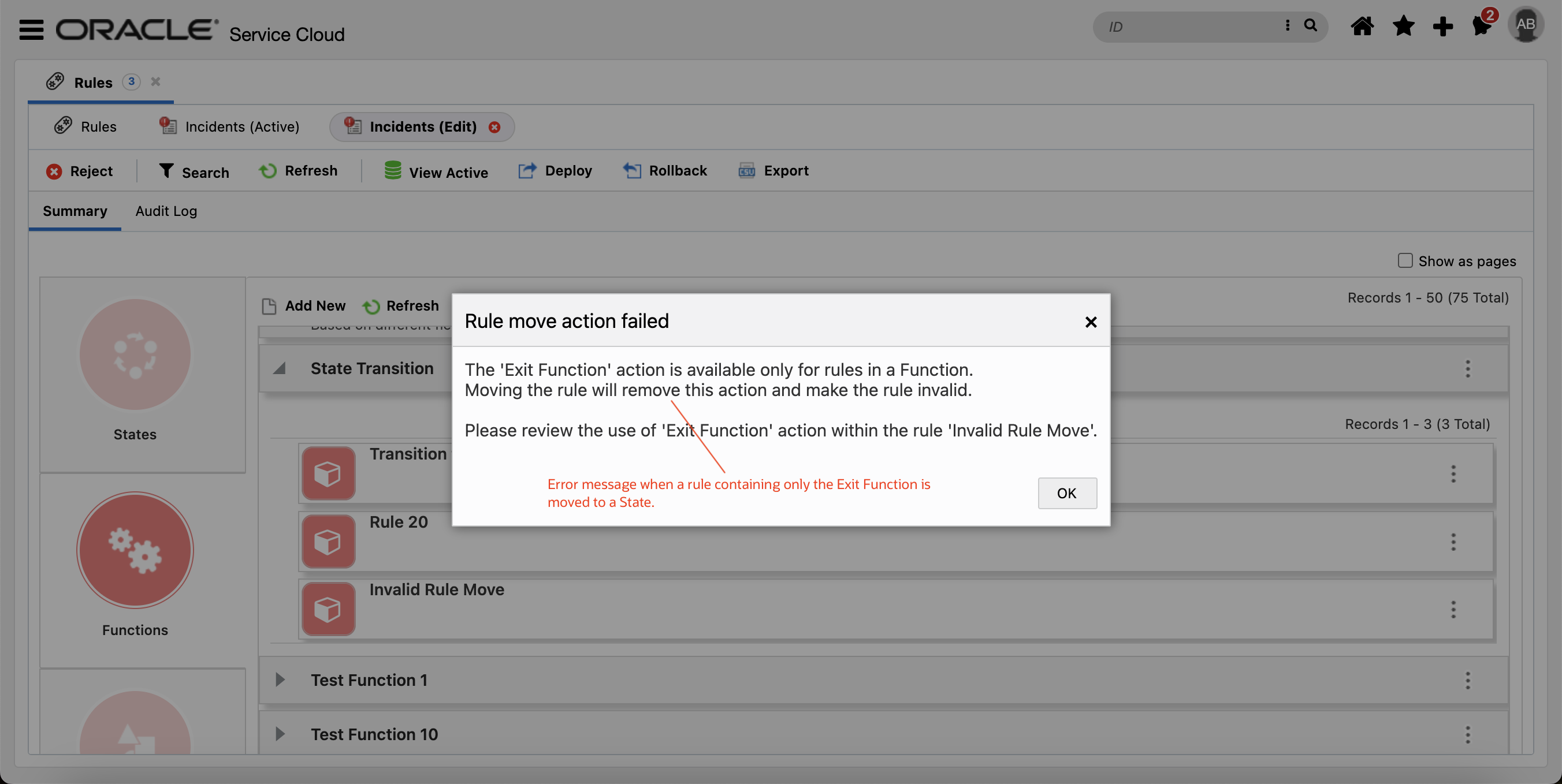Toggle the Show as pages checkbox
The image size is (1562, 784).
[x=1404, y=260]
